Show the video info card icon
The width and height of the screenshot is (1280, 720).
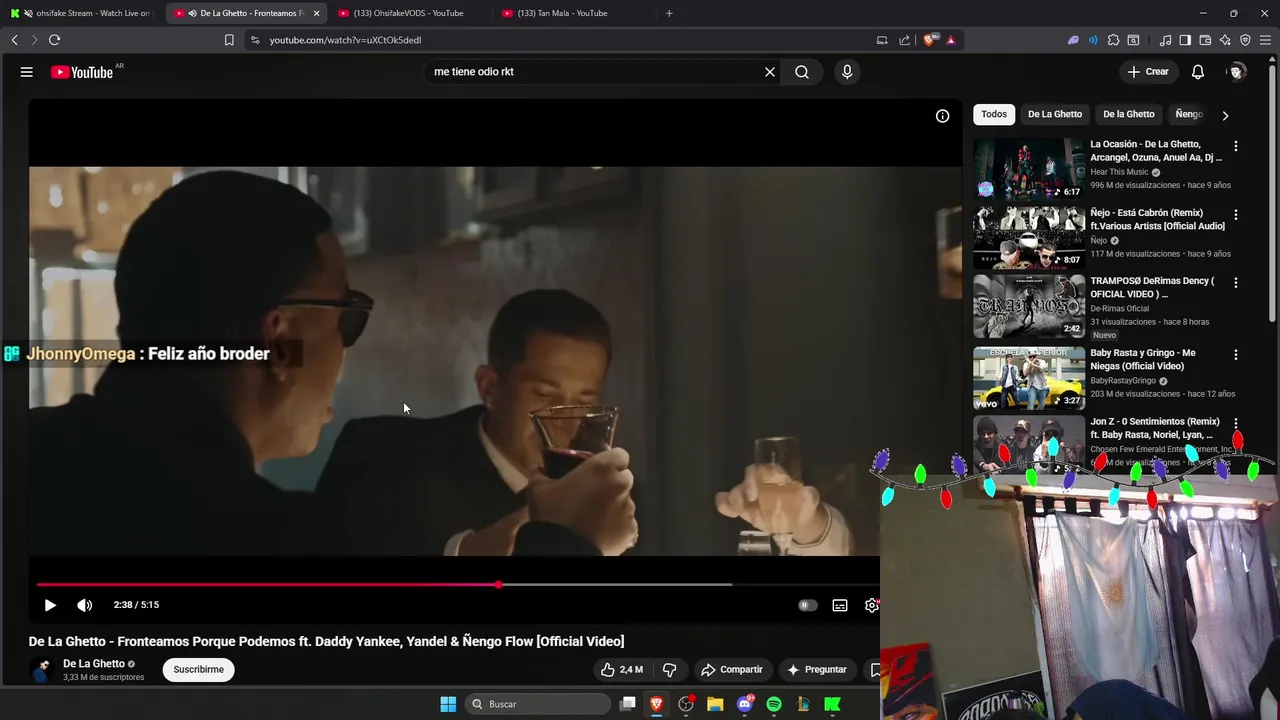pos(942,116)
